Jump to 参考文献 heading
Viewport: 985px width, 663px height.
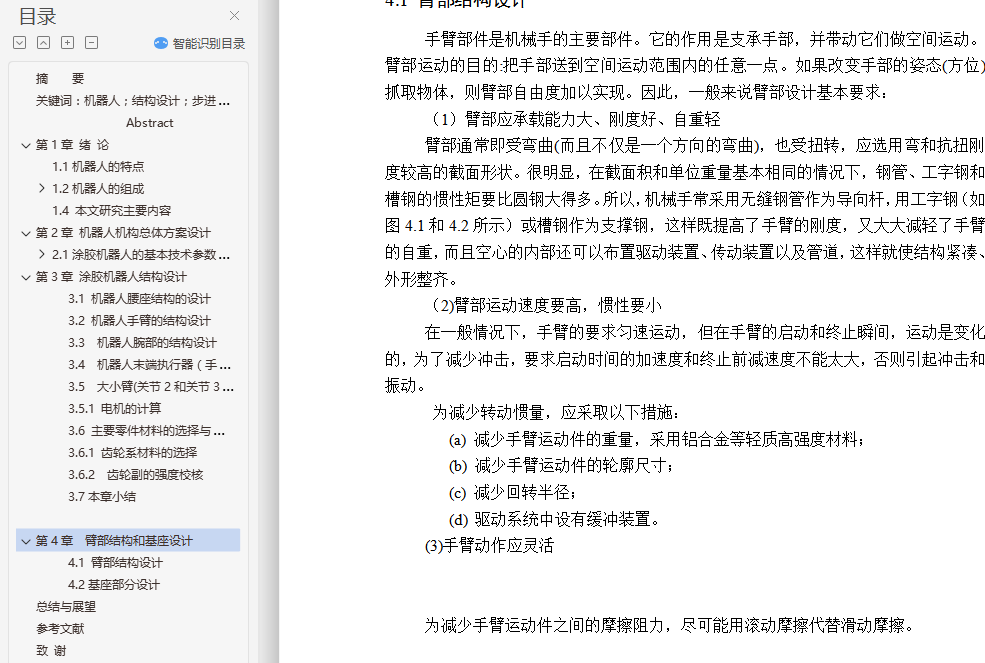click(x=60, y=628)
